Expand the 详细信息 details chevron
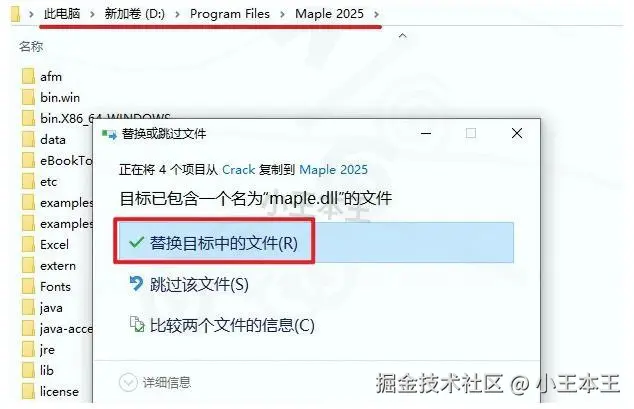This screenshot has height=409, width=634. pyautogui.click(x=128, y=382)
